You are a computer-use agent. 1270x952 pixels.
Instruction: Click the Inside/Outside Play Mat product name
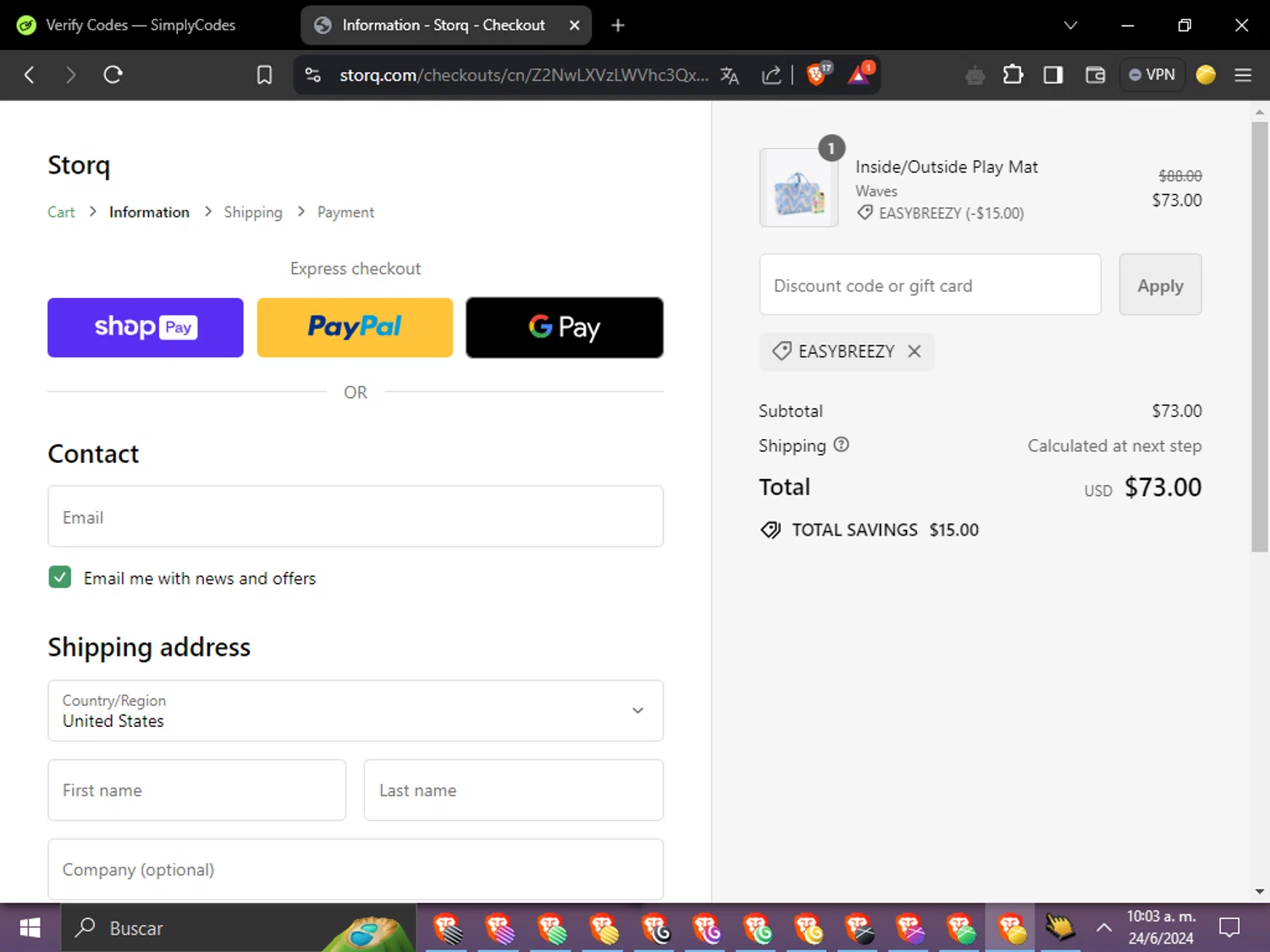(x=947, y=168)
